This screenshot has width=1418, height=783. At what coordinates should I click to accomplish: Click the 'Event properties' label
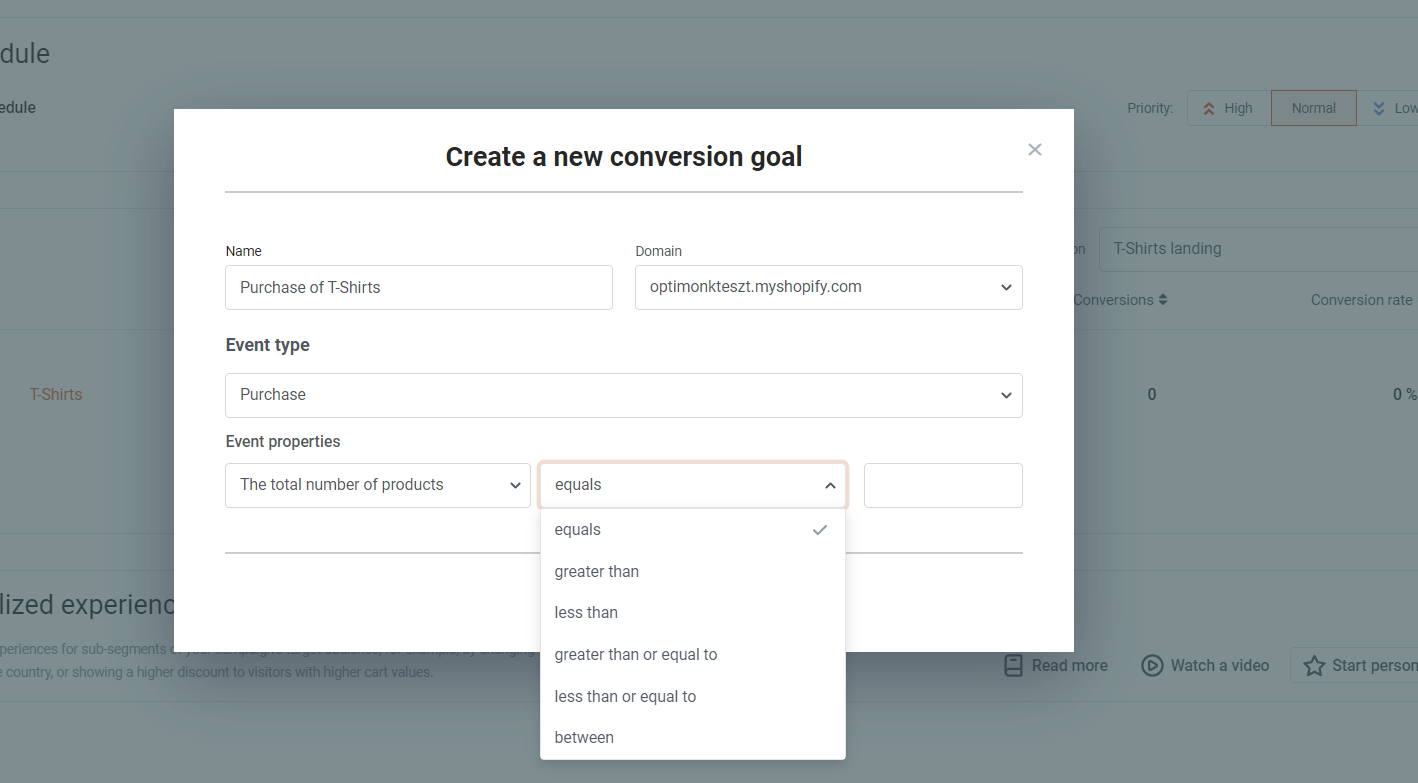coord(283,441)
